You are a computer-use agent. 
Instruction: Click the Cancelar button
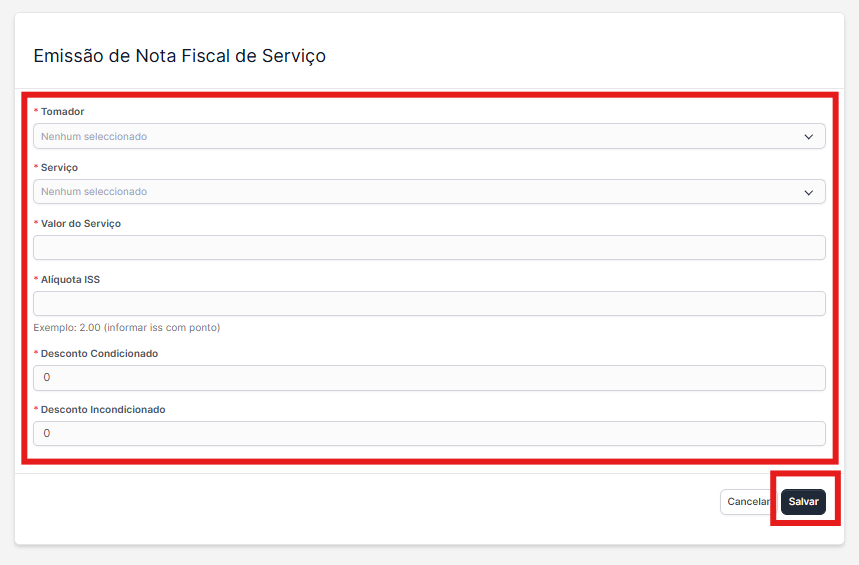click(747, 502)
